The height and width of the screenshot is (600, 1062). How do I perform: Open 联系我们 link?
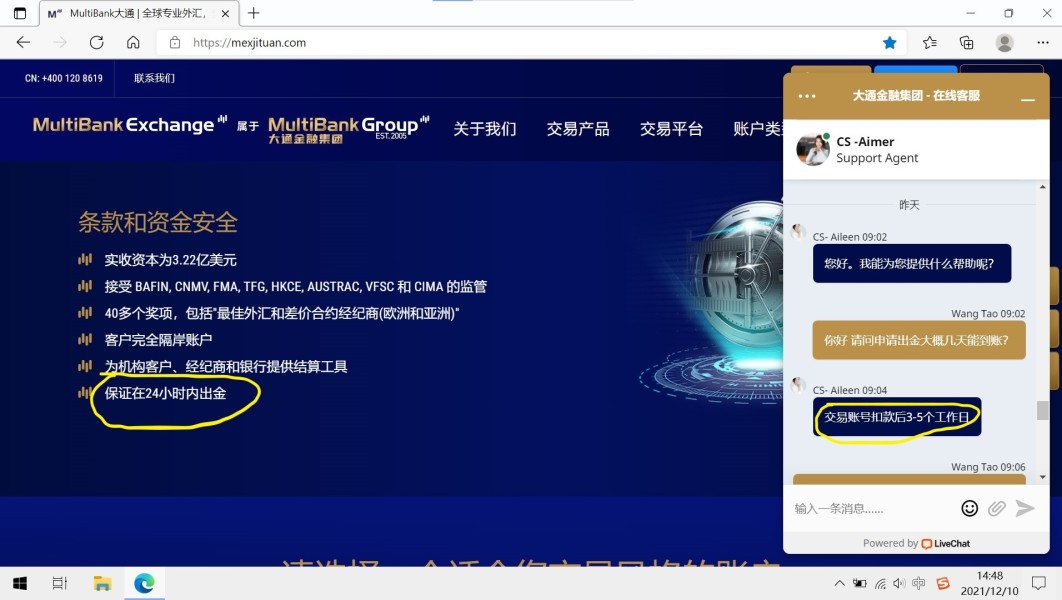154,78
